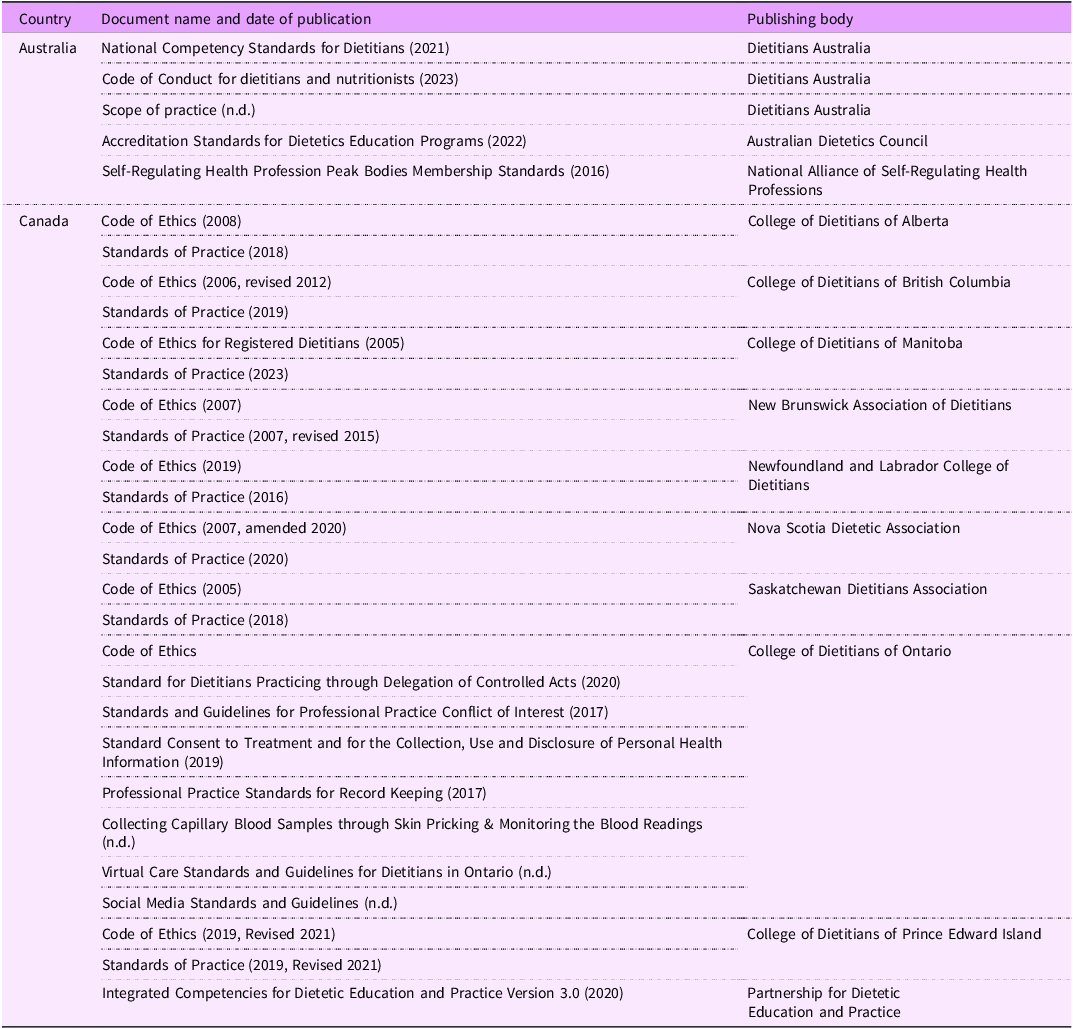Click 'Self-Regulating Health Profession Peak Bodies Membership Standards (2016)'
Screen dimensions: 1073x1029
click(x=355, y=171)
